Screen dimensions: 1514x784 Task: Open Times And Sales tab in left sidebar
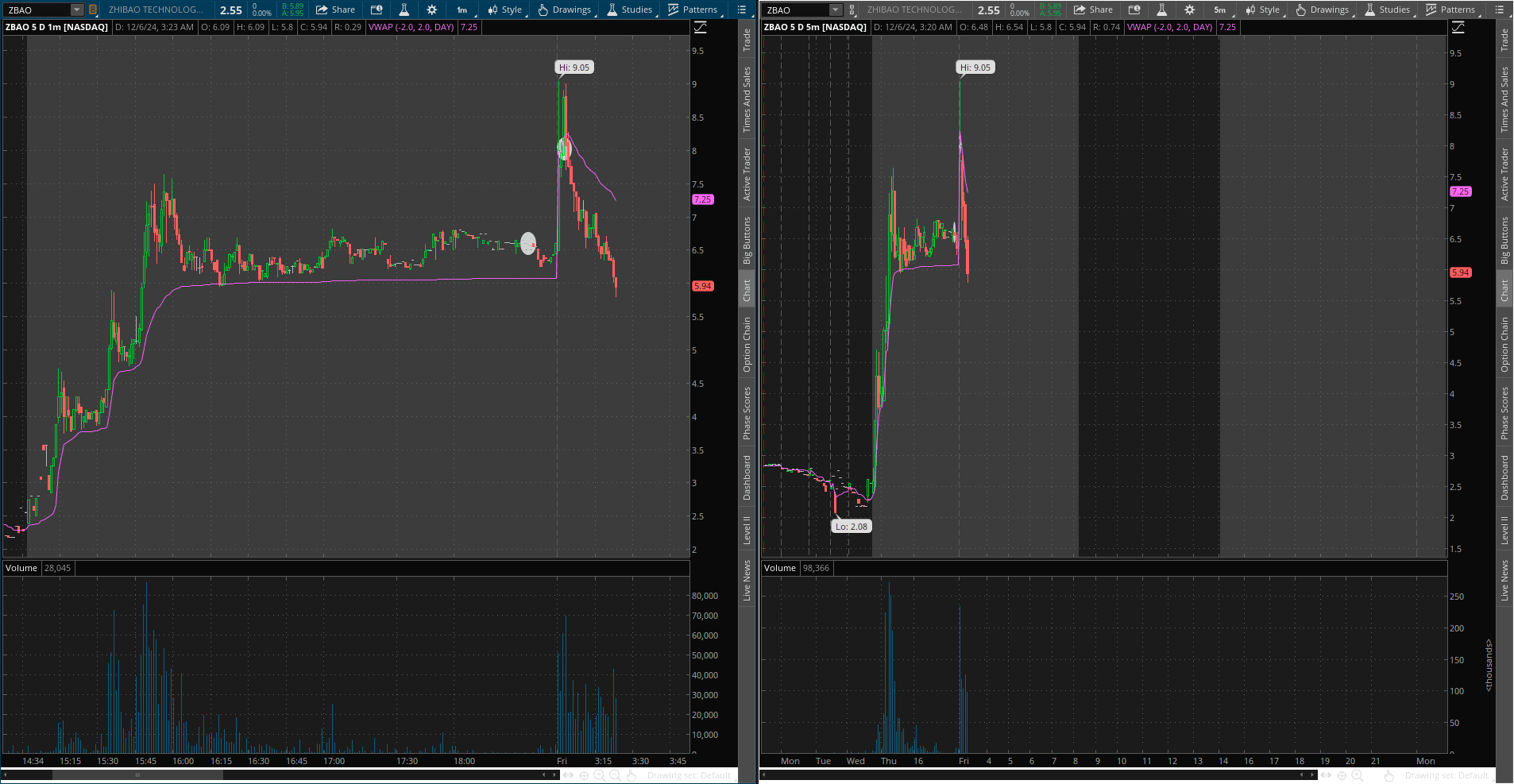coord(747,99)
